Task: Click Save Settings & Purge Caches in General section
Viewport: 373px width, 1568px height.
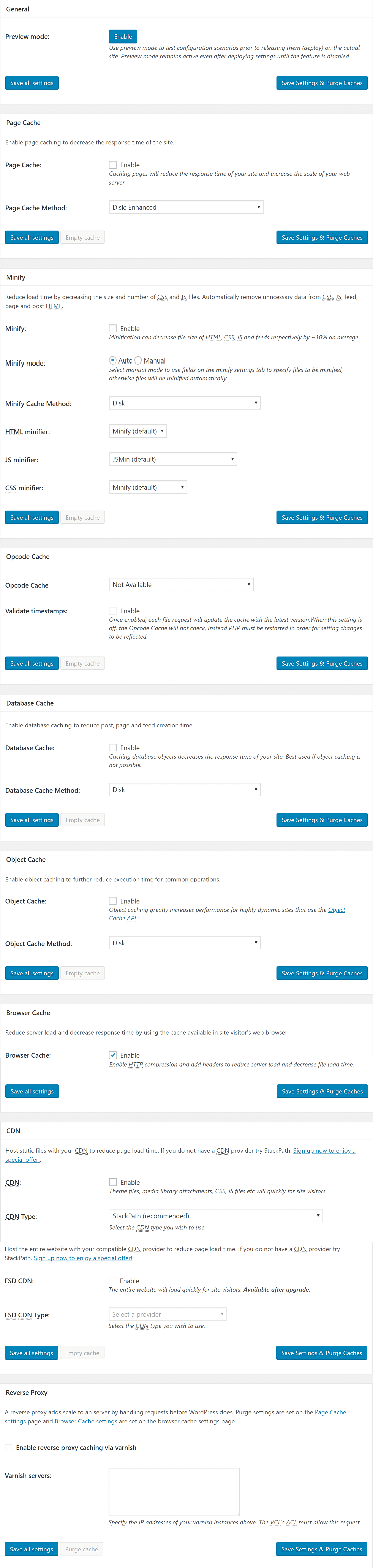Action: point(322,83)
